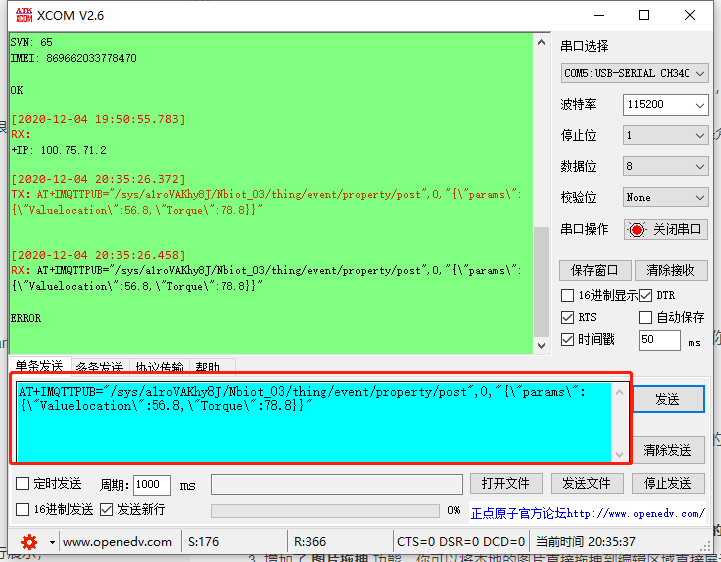
Task: Minimize the XCOM window
Action: [599, 15]
